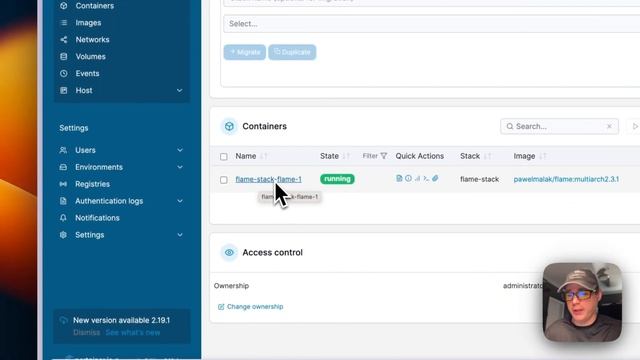Expand the Users sidebar chevron
This screenshot has width=640, height=360.
pyautogui.click(x=180, y=150)
